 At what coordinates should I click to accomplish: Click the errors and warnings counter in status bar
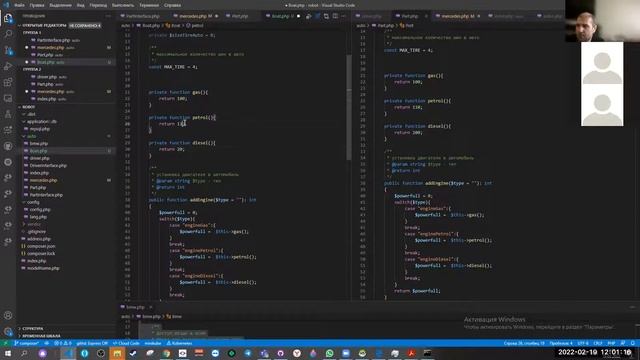point(63,343)
